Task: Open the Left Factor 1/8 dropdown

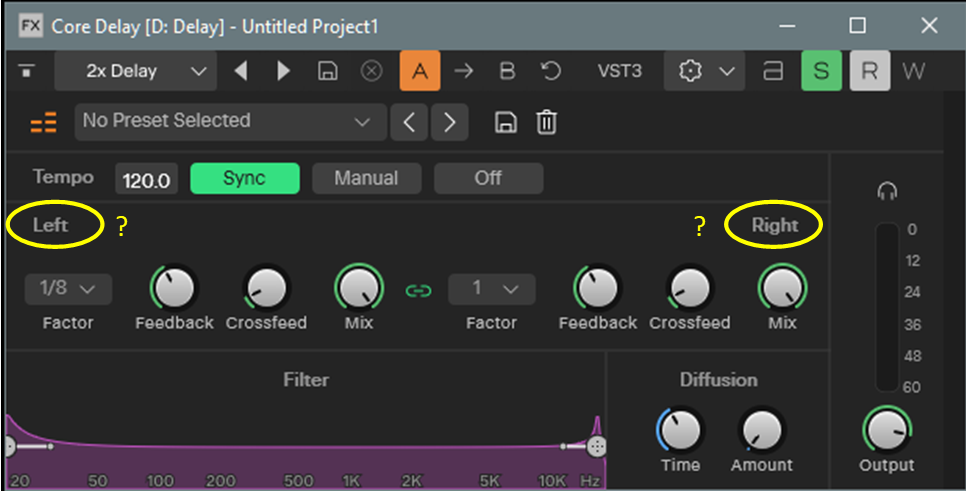Action: point(68,289)
